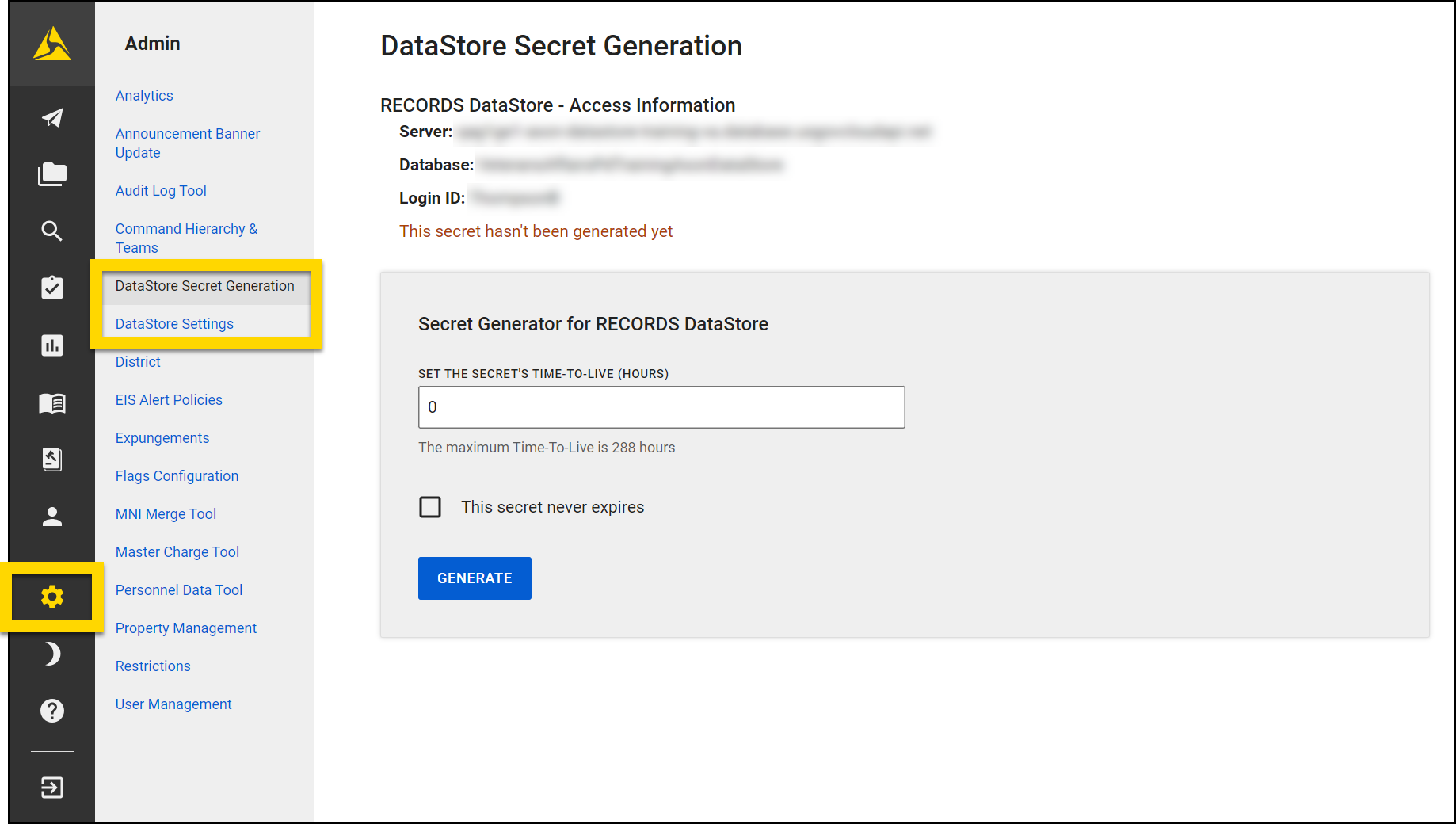Open the Analytics admin link
Image resolution: width=1456 pixels, height=824 pixels.
[x=144, y=96]
